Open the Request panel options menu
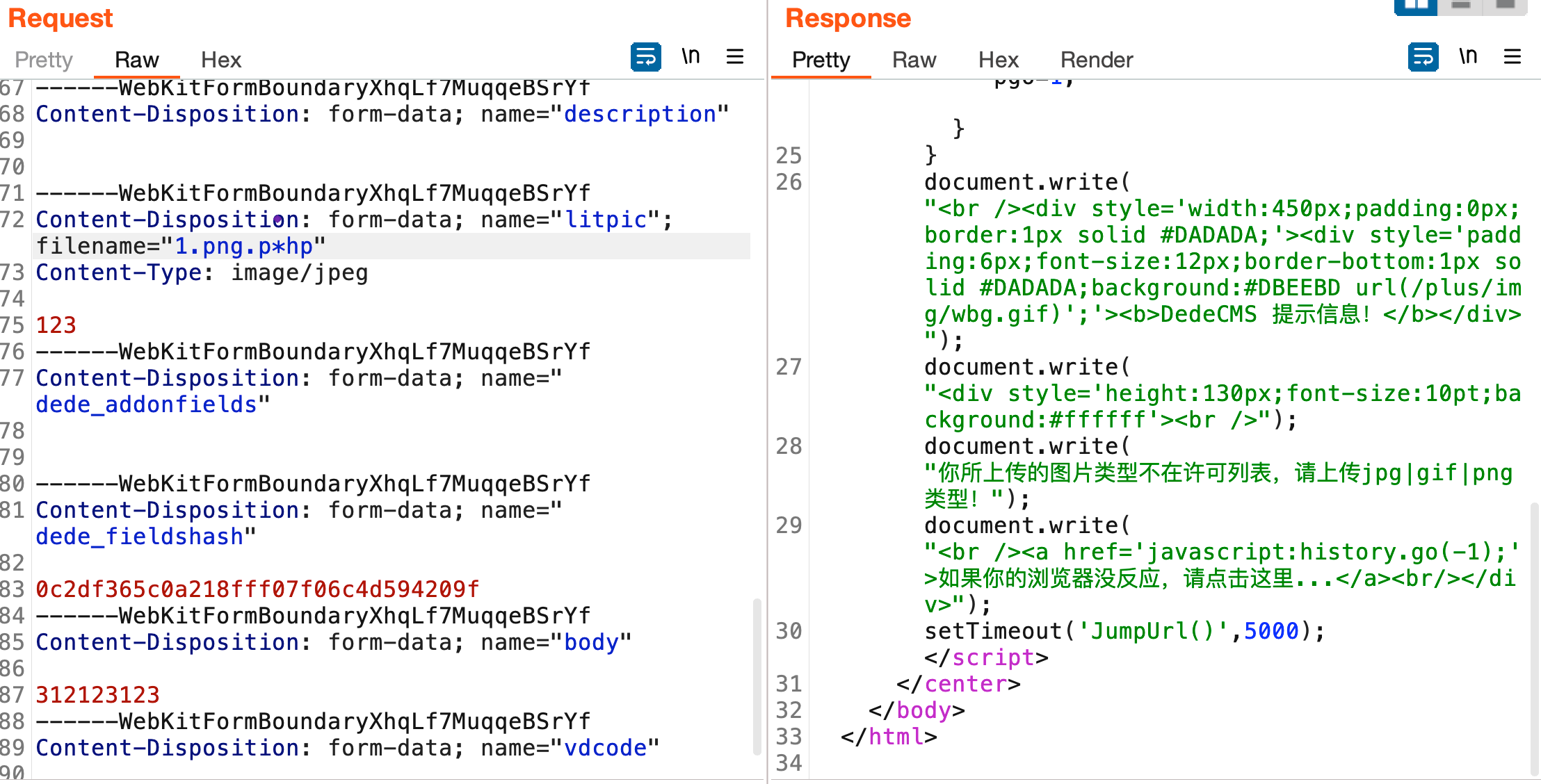Viewport: 1541px width, 784px height. pos(735,57)
